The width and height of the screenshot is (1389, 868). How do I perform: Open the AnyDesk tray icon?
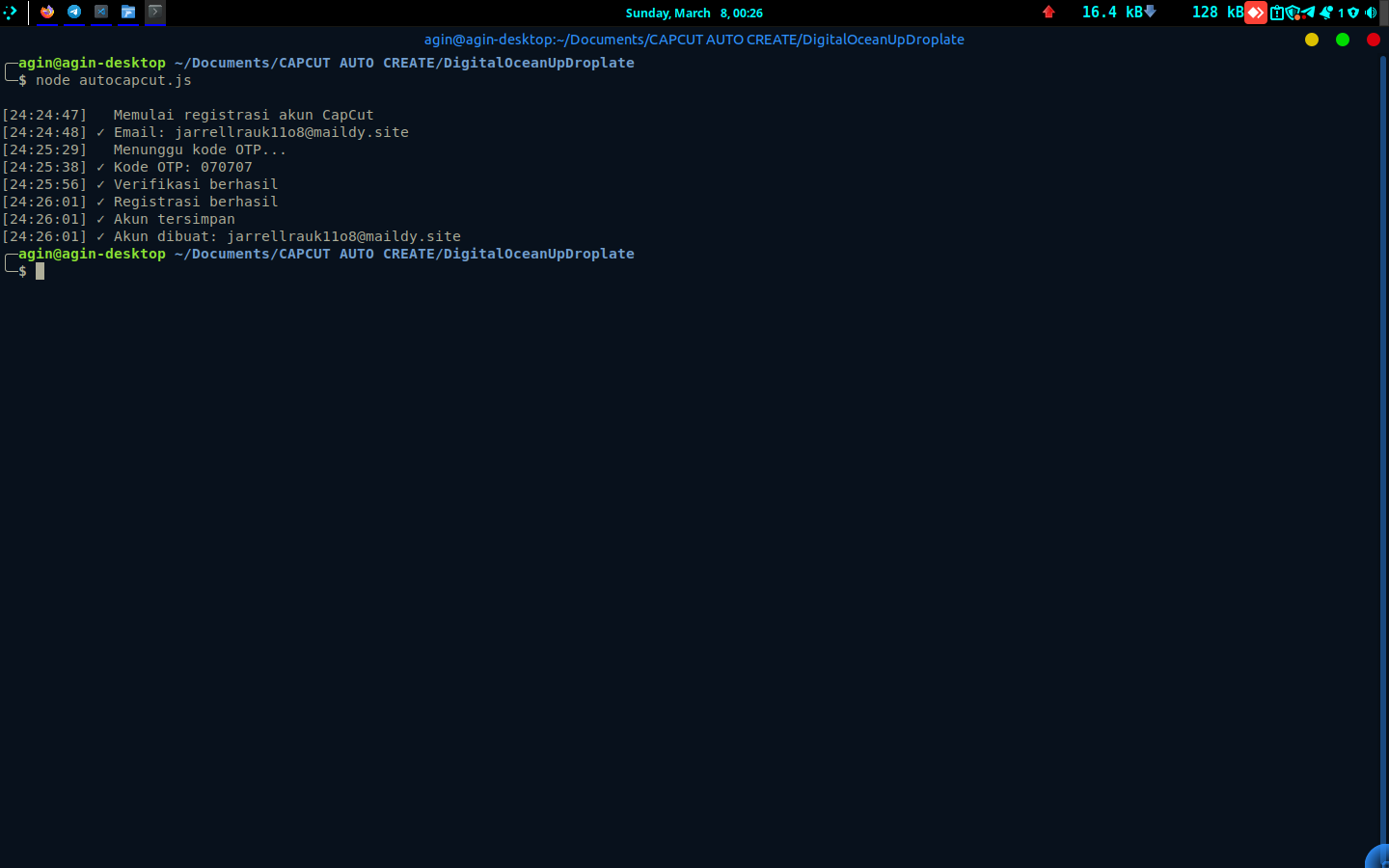[x=1256, y=13]
